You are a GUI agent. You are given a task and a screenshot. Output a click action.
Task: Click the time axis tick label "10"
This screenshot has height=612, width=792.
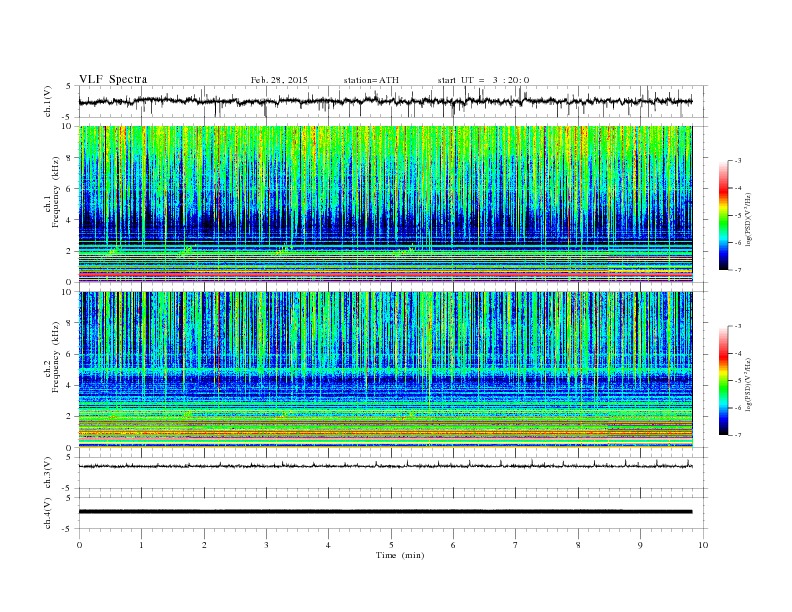703,545
